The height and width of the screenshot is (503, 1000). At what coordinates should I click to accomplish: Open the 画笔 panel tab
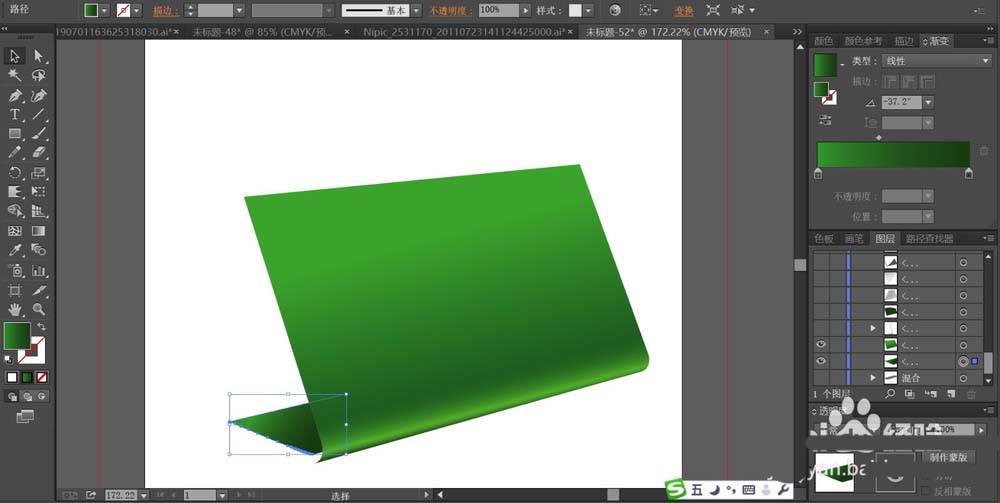[854, 238]
